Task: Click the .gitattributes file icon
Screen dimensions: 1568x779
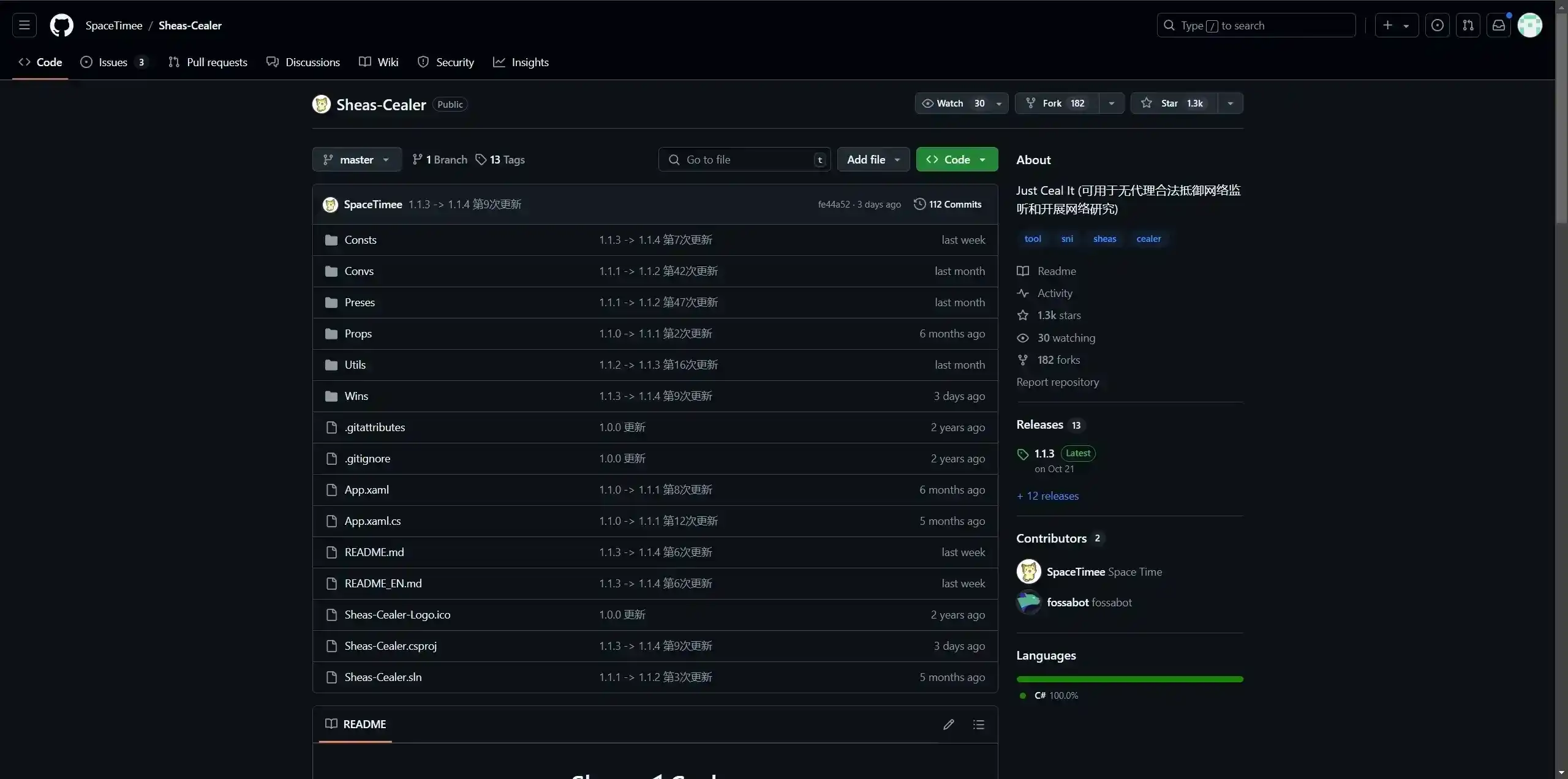Action: pos(331,427)
